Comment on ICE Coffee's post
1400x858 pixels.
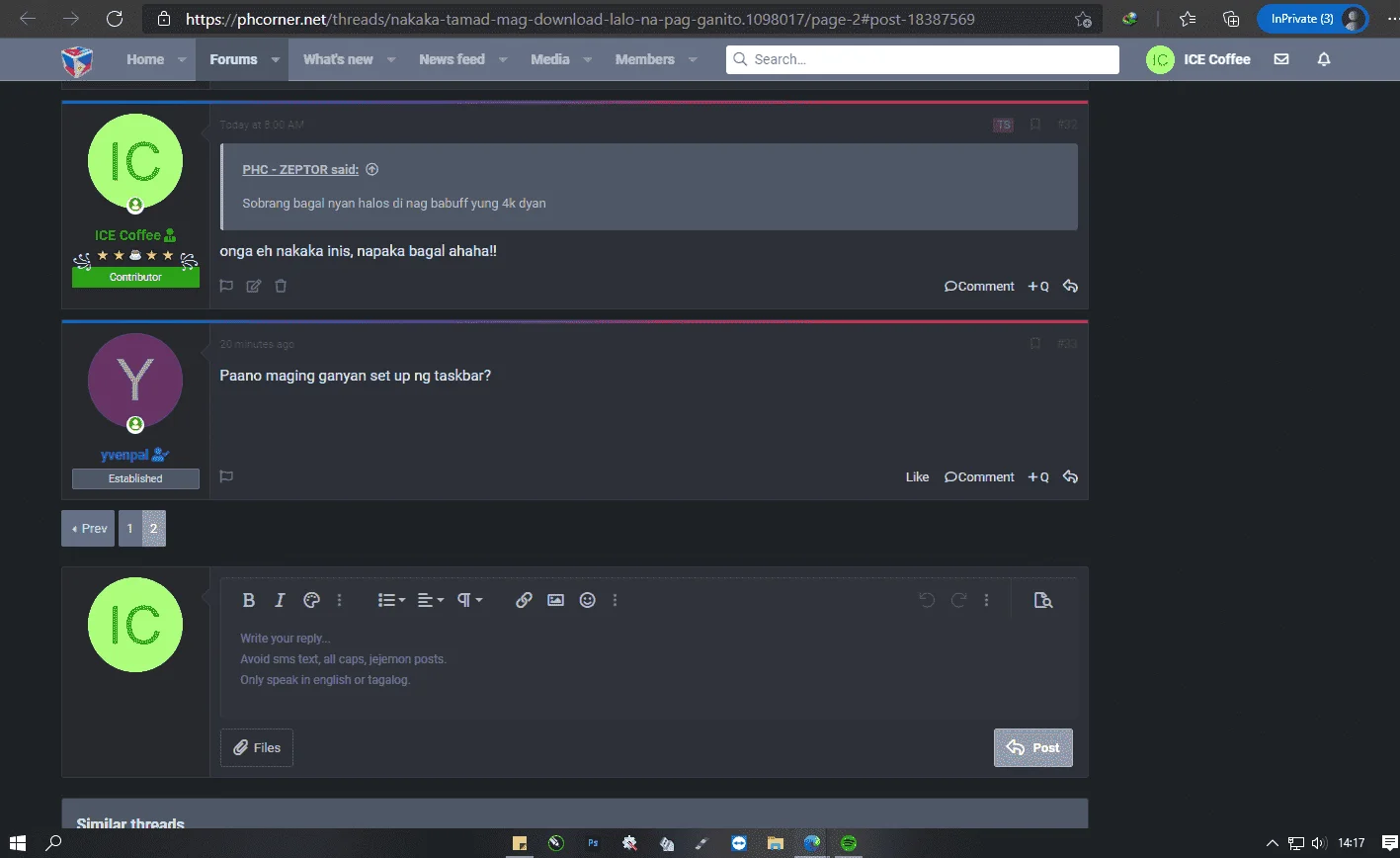tap(979, 287)
